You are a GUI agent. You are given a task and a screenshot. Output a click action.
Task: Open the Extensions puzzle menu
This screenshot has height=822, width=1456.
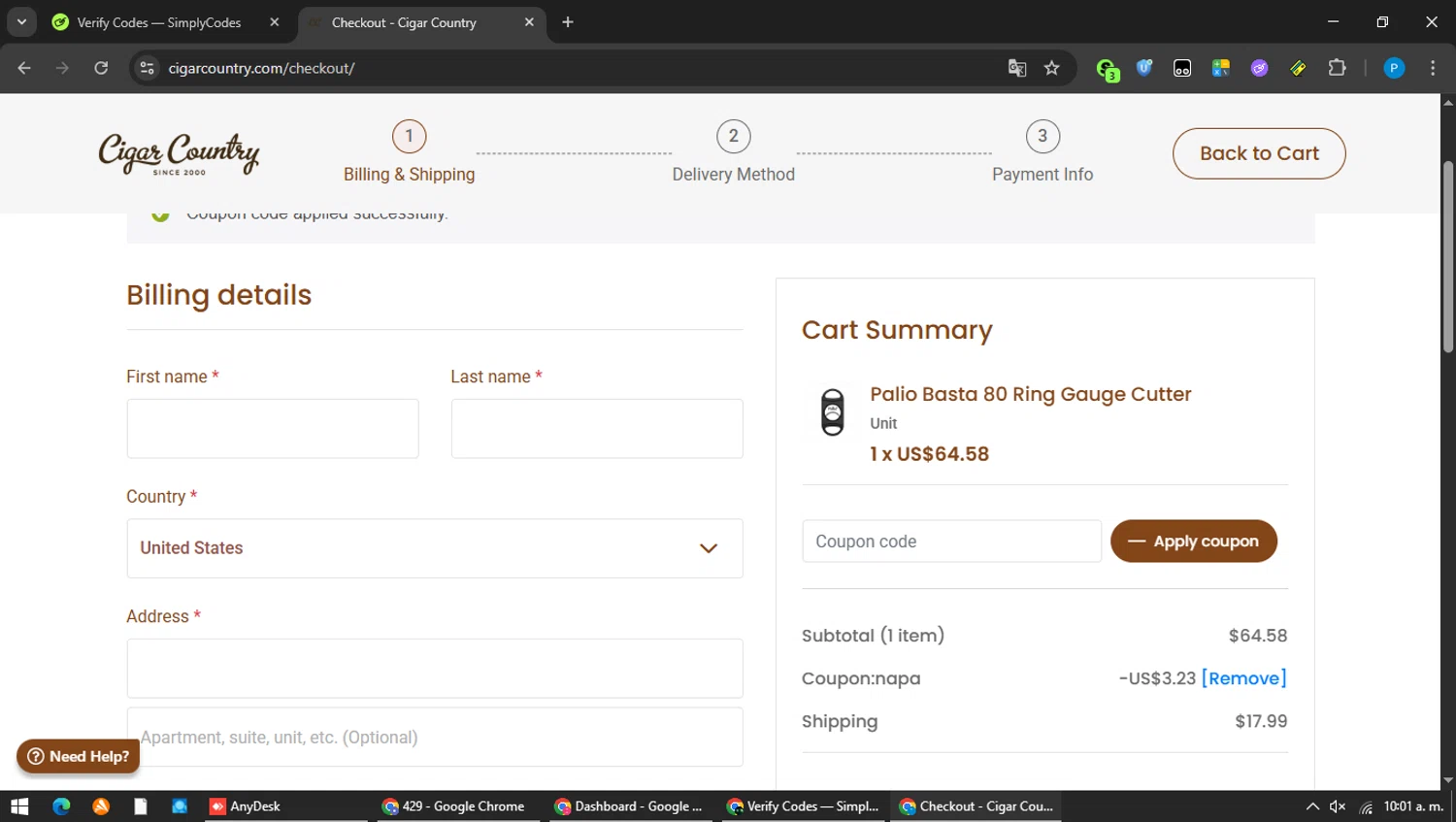tap(1337, 68)
